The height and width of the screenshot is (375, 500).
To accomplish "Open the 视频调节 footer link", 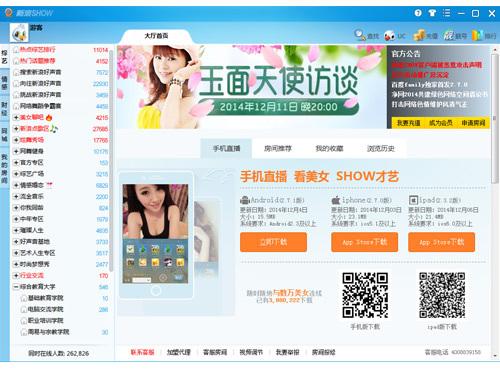I will [251, 352].
